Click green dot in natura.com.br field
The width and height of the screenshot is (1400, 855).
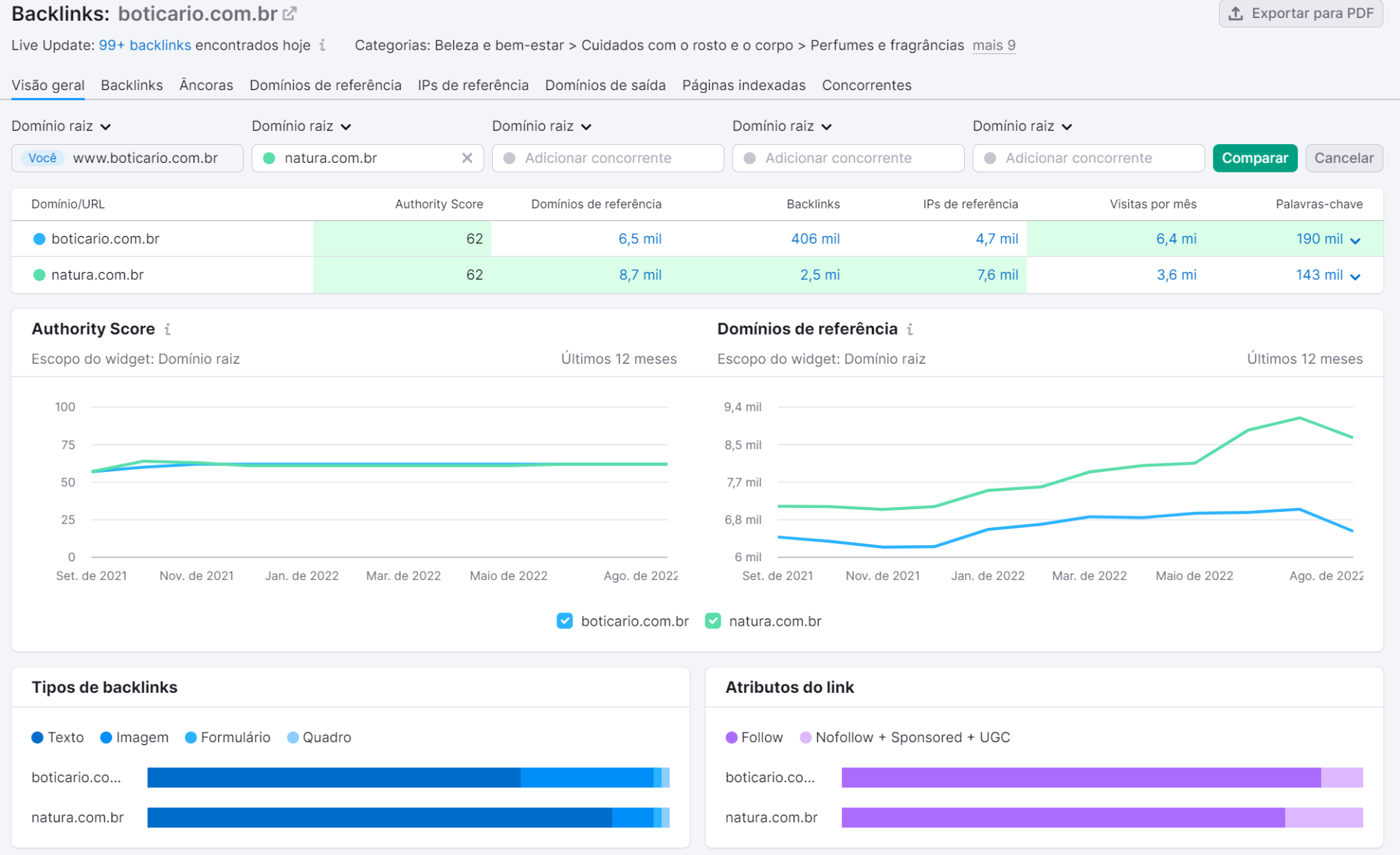(270, 158)
